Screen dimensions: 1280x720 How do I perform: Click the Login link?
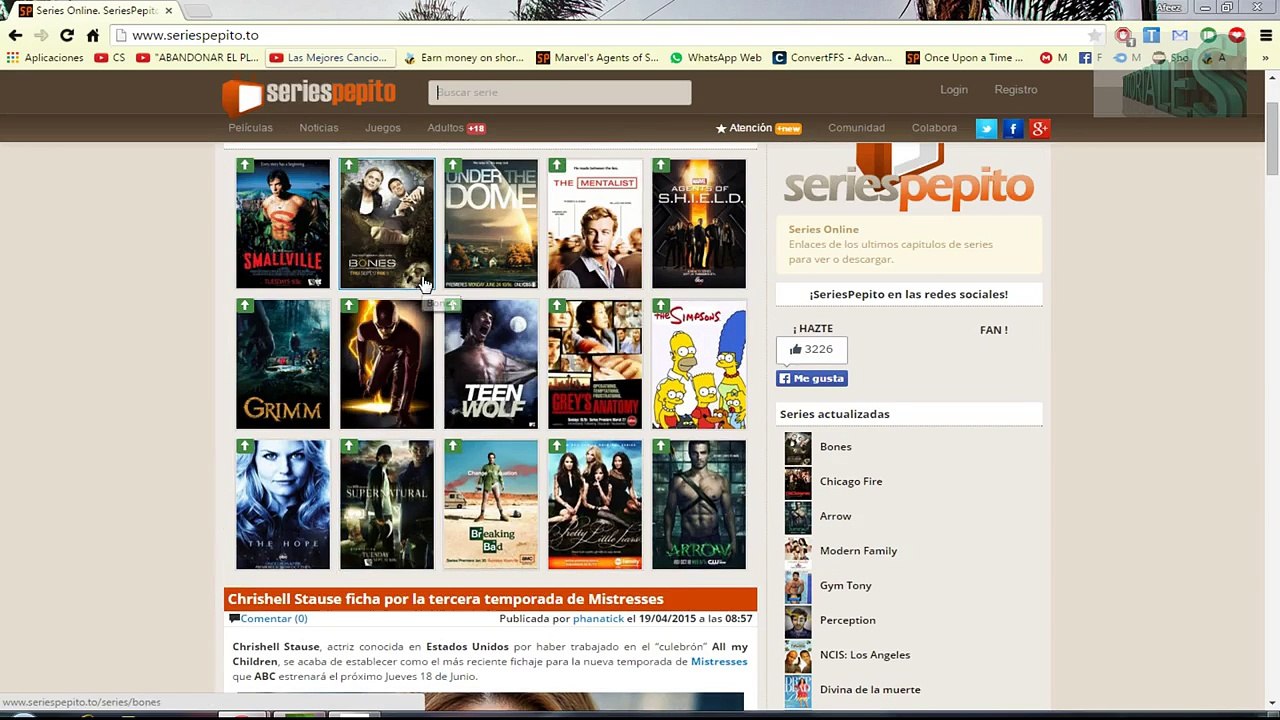pos(954,89)
